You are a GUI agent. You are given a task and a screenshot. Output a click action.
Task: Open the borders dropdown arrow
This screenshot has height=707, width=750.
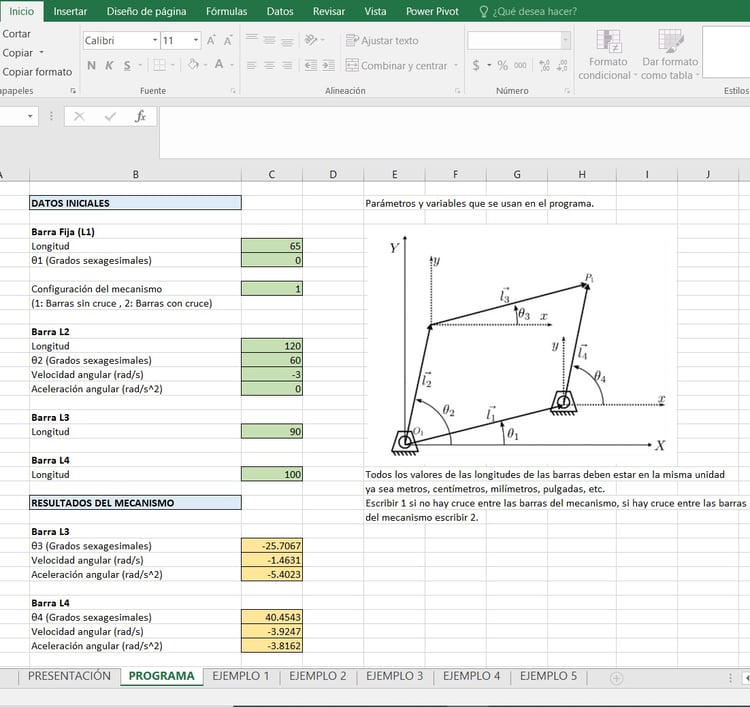pos(173,66)
